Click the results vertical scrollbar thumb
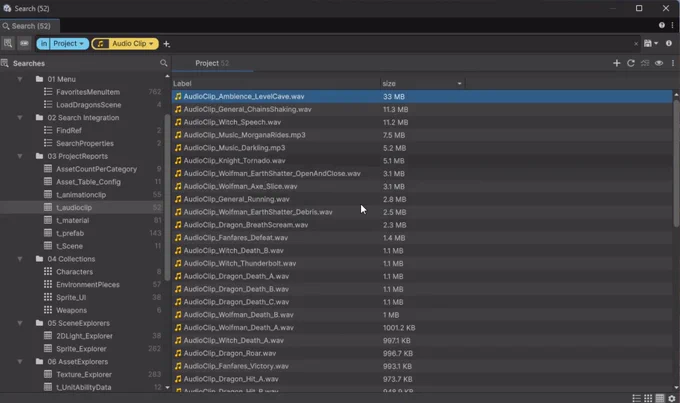This screenshot has height=403, width=680. 676,163
